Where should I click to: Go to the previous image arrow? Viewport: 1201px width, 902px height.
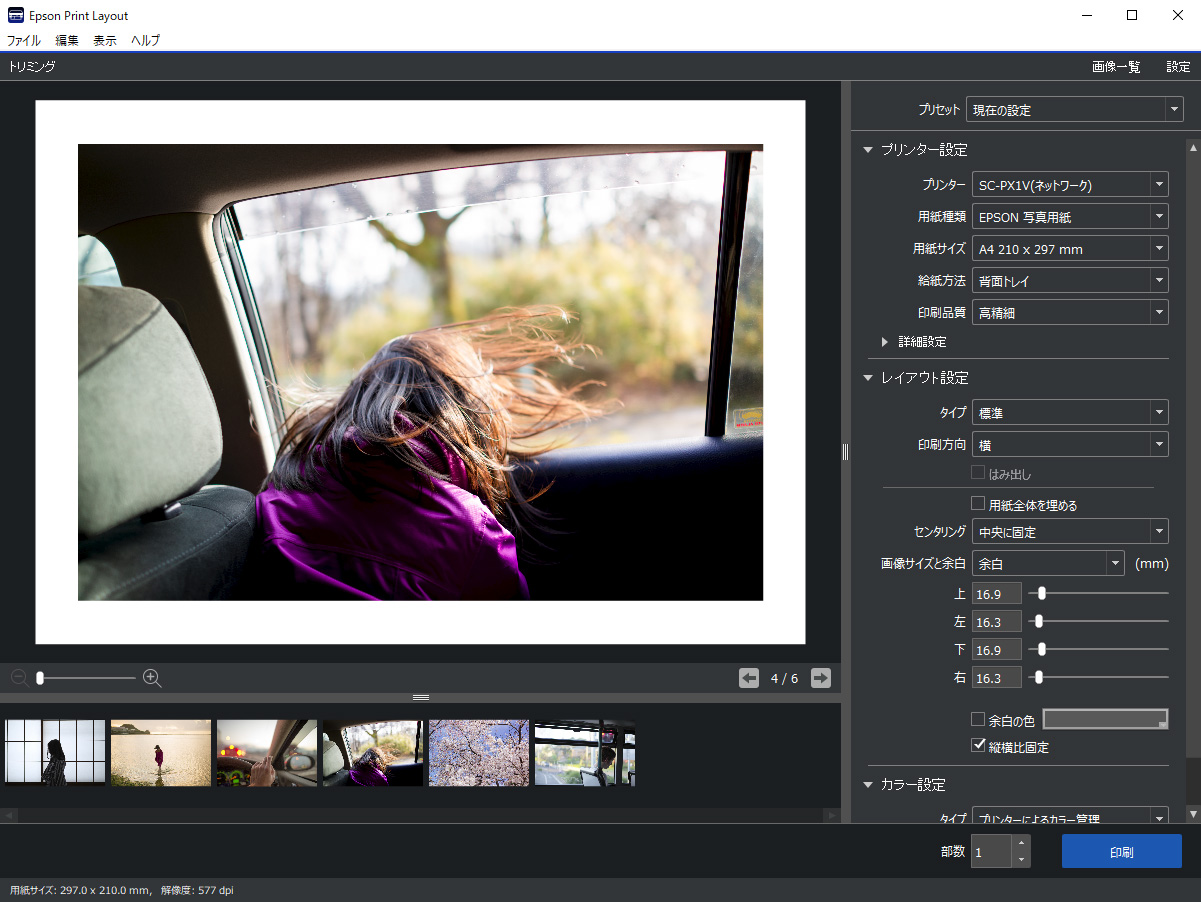[x=749, y=678]
